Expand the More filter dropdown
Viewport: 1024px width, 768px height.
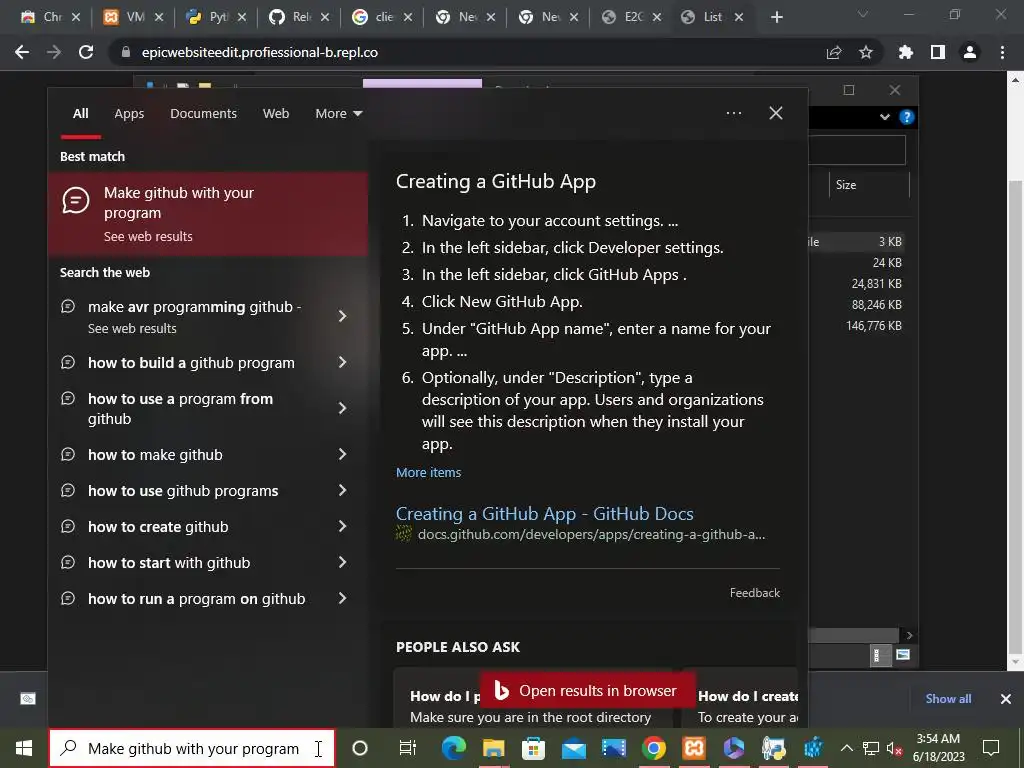click(338, 114)
